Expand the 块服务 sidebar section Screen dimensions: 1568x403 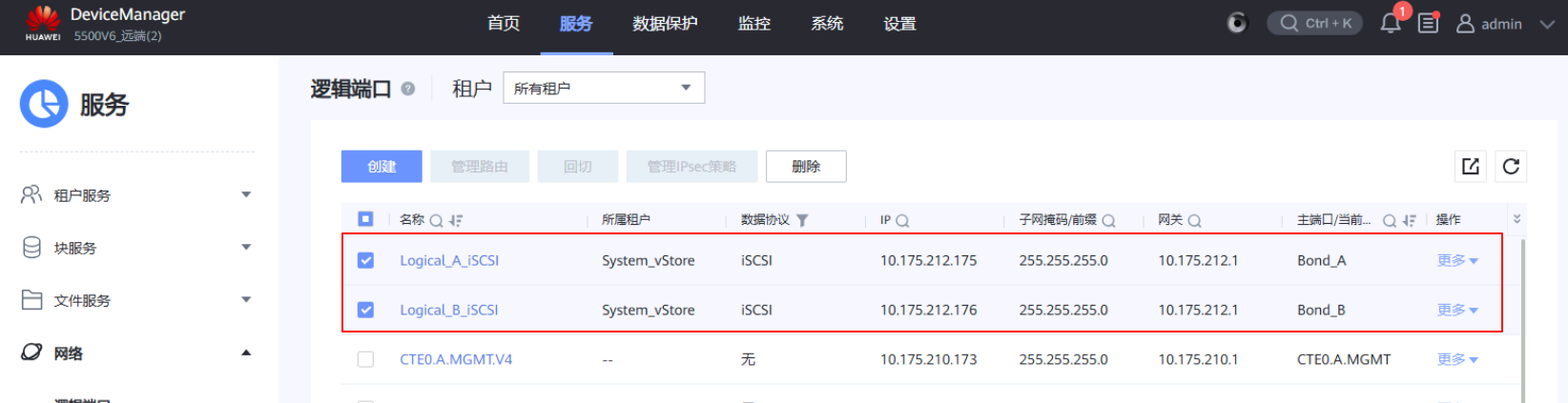(136, 248)
